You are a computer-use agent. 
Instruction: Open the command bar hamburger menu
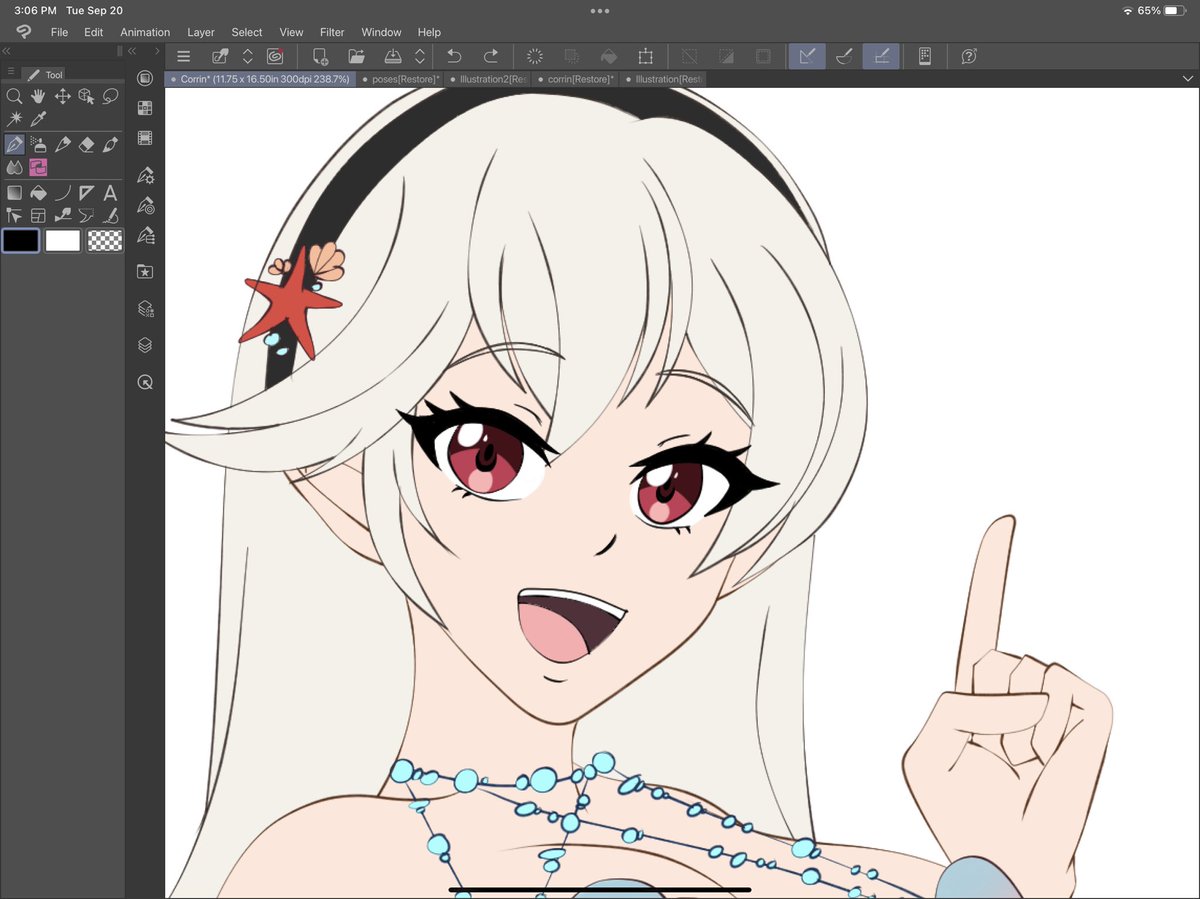[x=183, y=57]
